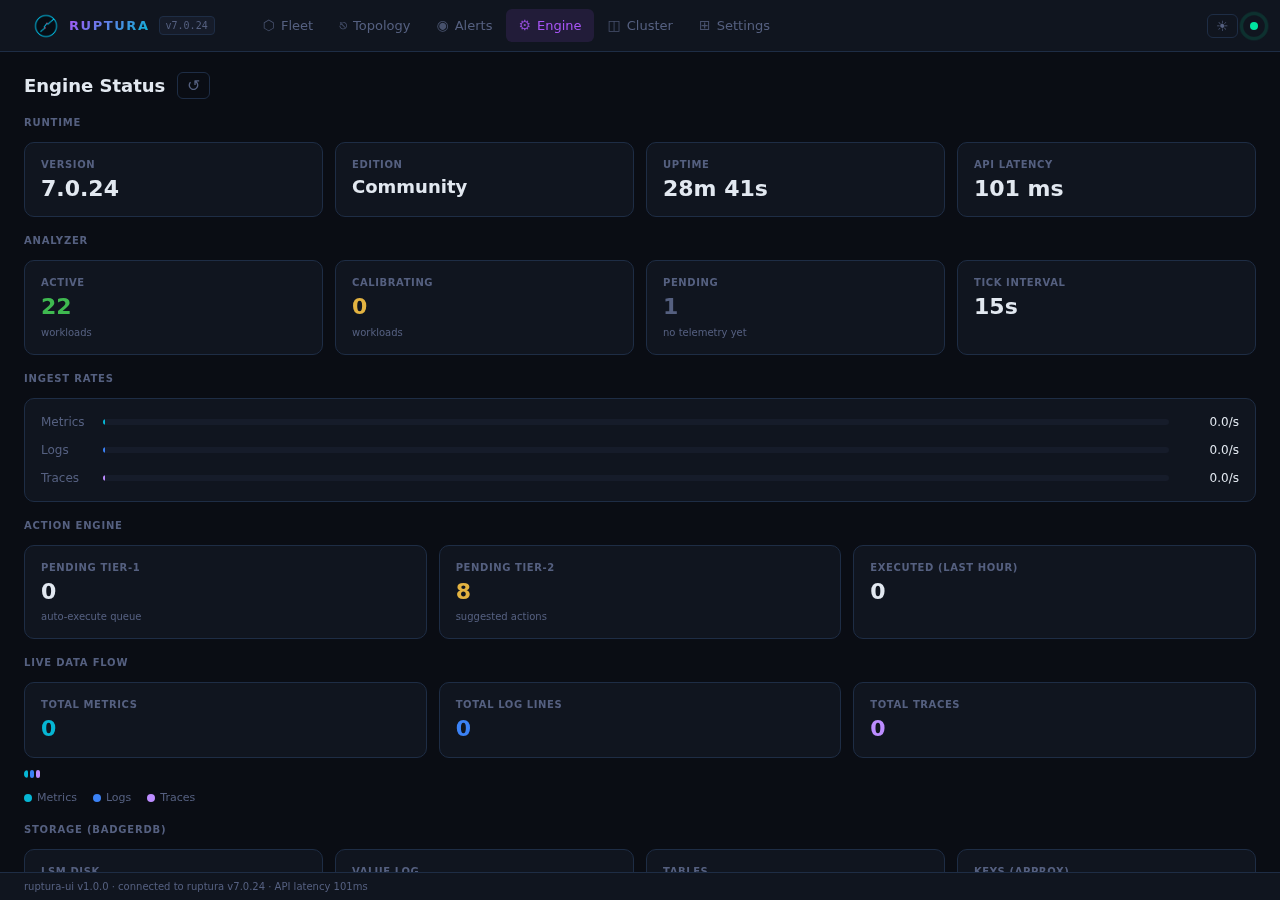This screenshot has height=900, width=1280.
Task: Click the v7.0.24 version badge
Action: pyautogui.click(x=187, y=26)
